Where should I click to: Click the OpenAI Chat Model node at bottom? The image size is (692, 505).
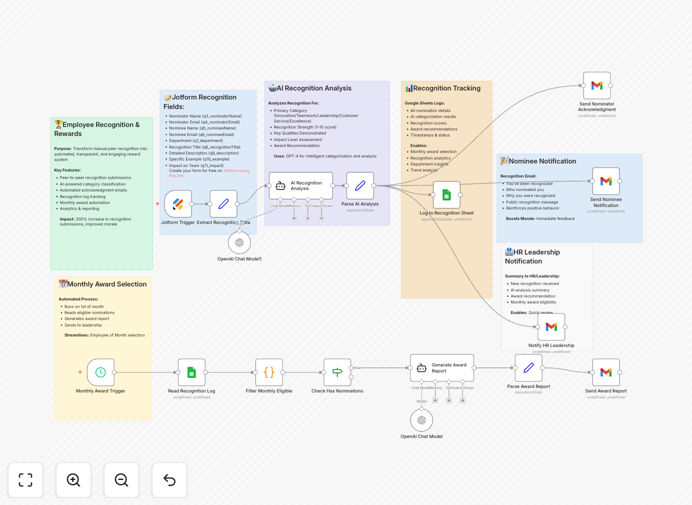pyautogui.click(x=421, y=420)
